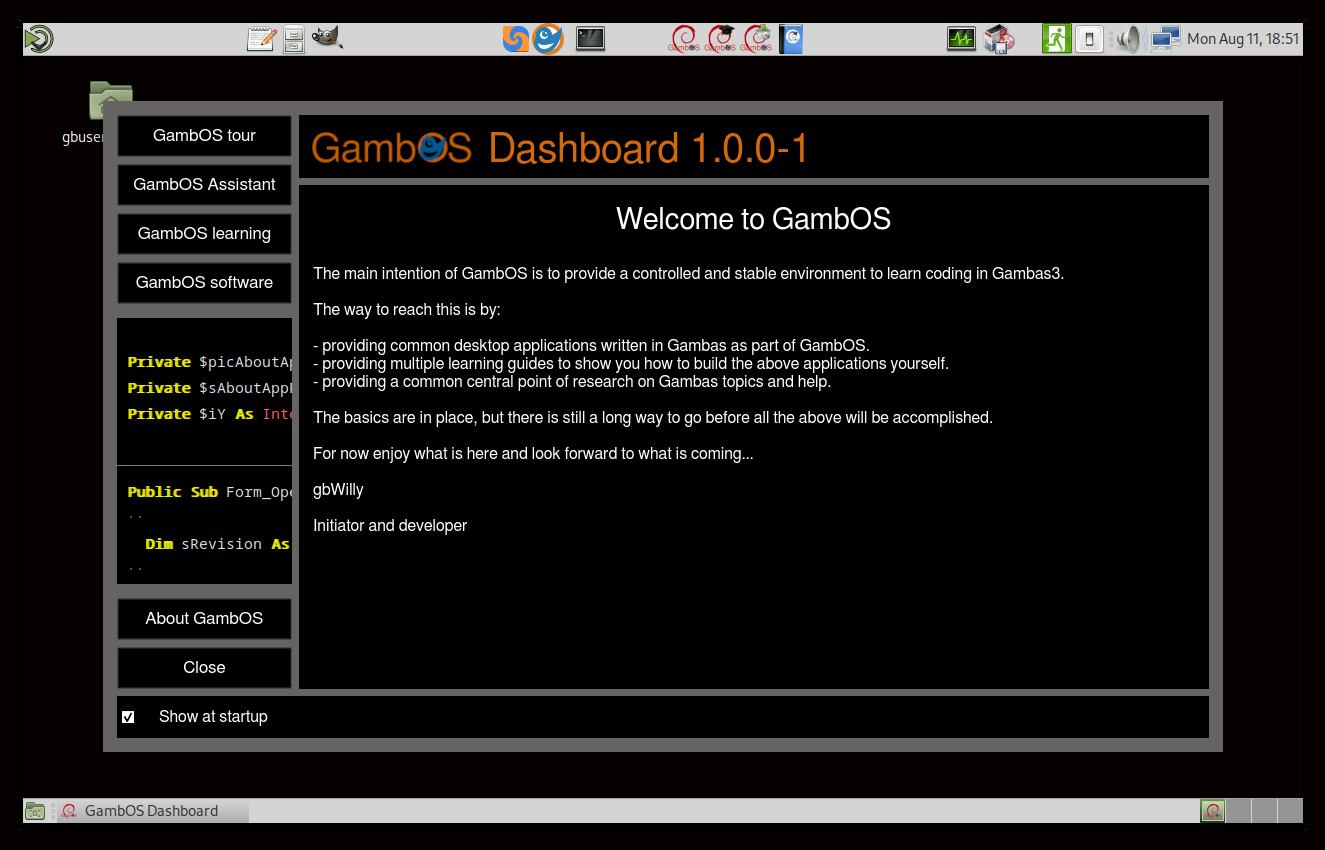Open the GambOS software section

pyautogui.click(x=204, y=283)
